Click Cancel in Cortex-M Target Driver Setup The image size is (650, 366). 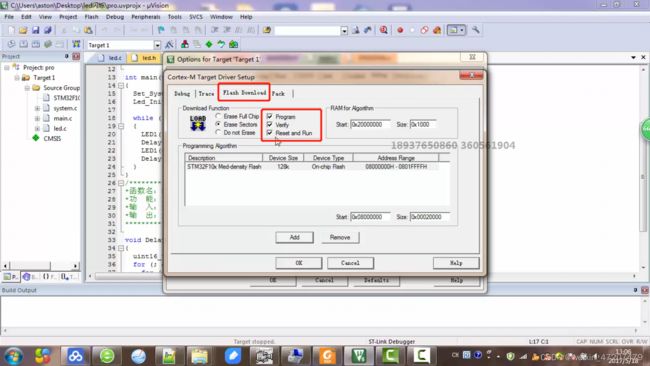point(350,263)
